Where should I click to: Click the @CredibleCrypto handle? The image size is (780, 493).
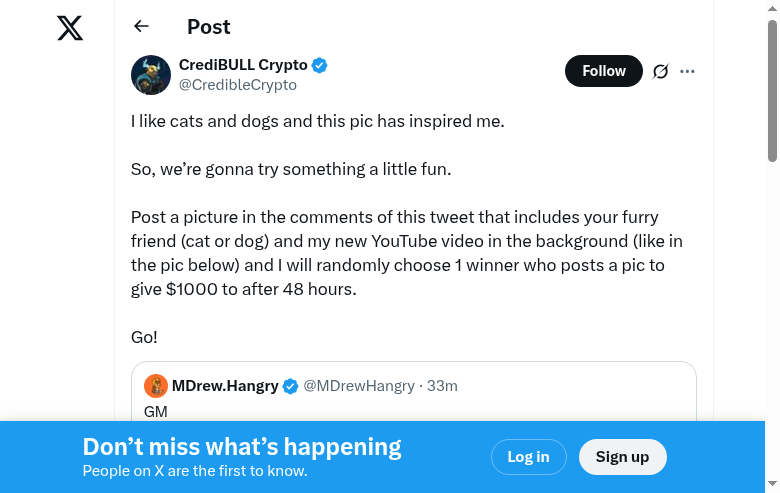[238, 85]
